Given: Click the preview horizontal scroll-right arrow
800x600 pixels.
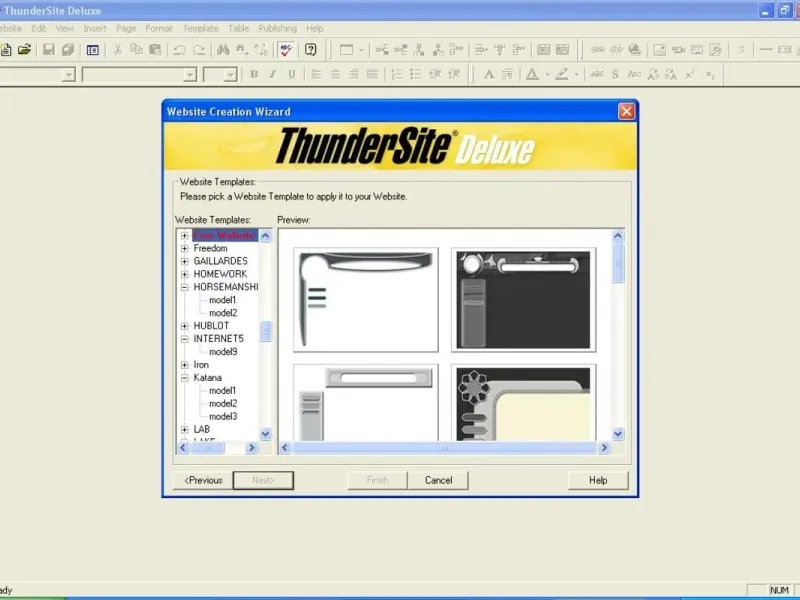Looking at the screenshot, I should point(604,448).
